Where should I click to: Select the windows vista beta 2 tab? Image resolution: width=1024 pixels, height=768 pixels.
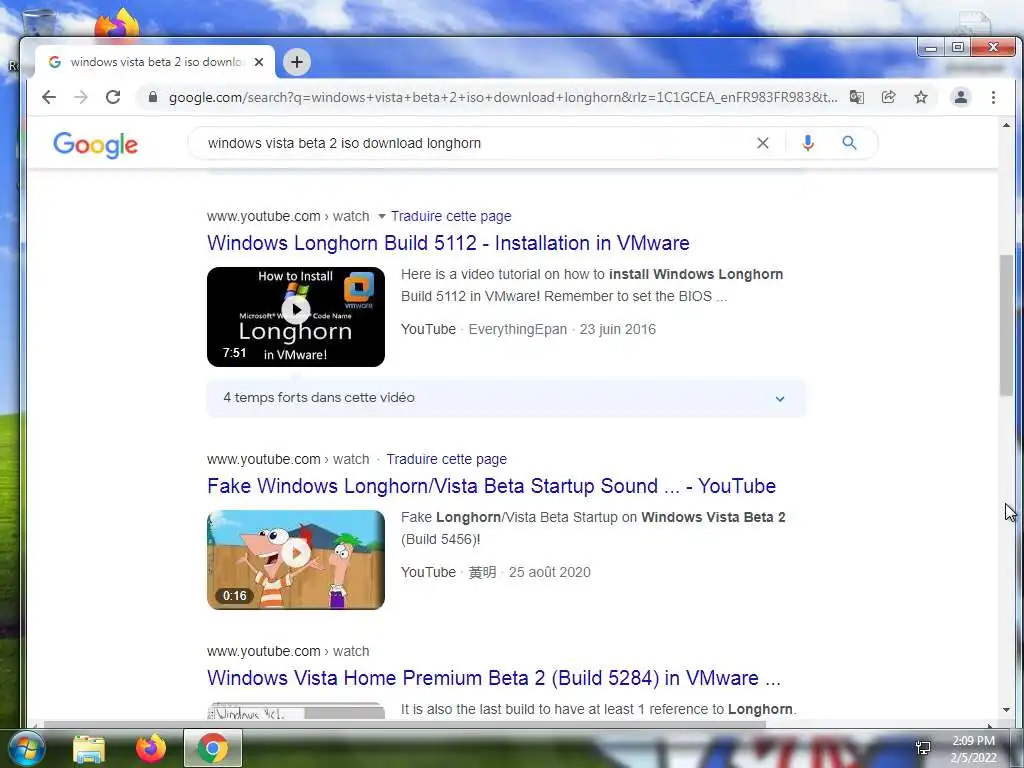pyautogui.click(x=155, y=62)
